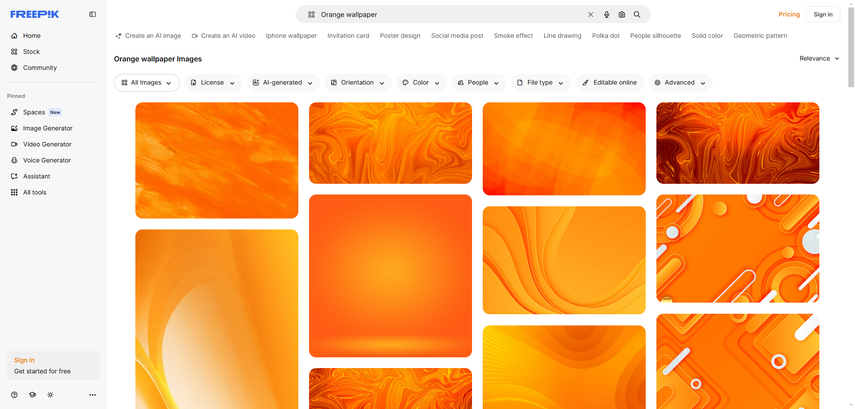Select Smoke effect suggestion

[513, 35]
